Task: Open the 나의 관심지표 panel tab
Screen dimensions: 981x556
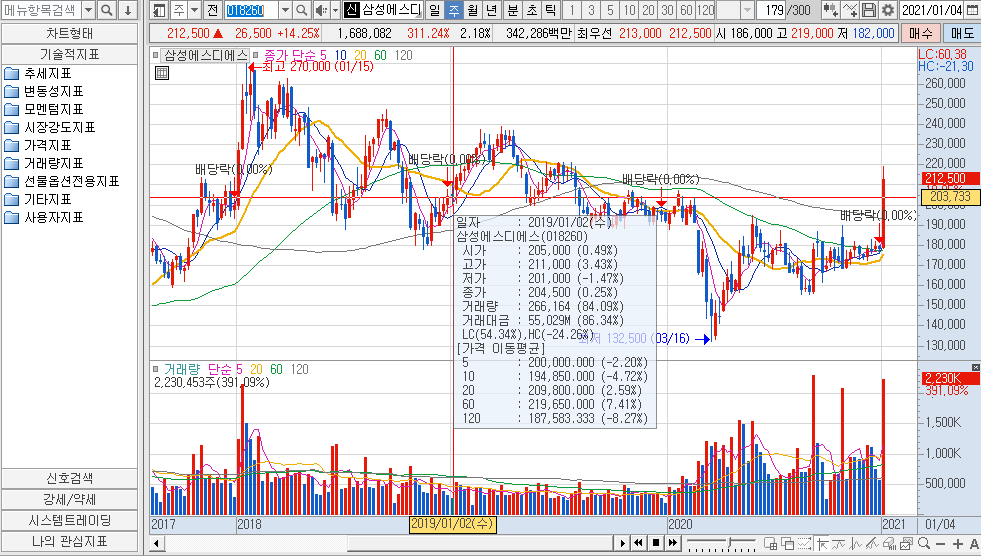Action: 69,541
